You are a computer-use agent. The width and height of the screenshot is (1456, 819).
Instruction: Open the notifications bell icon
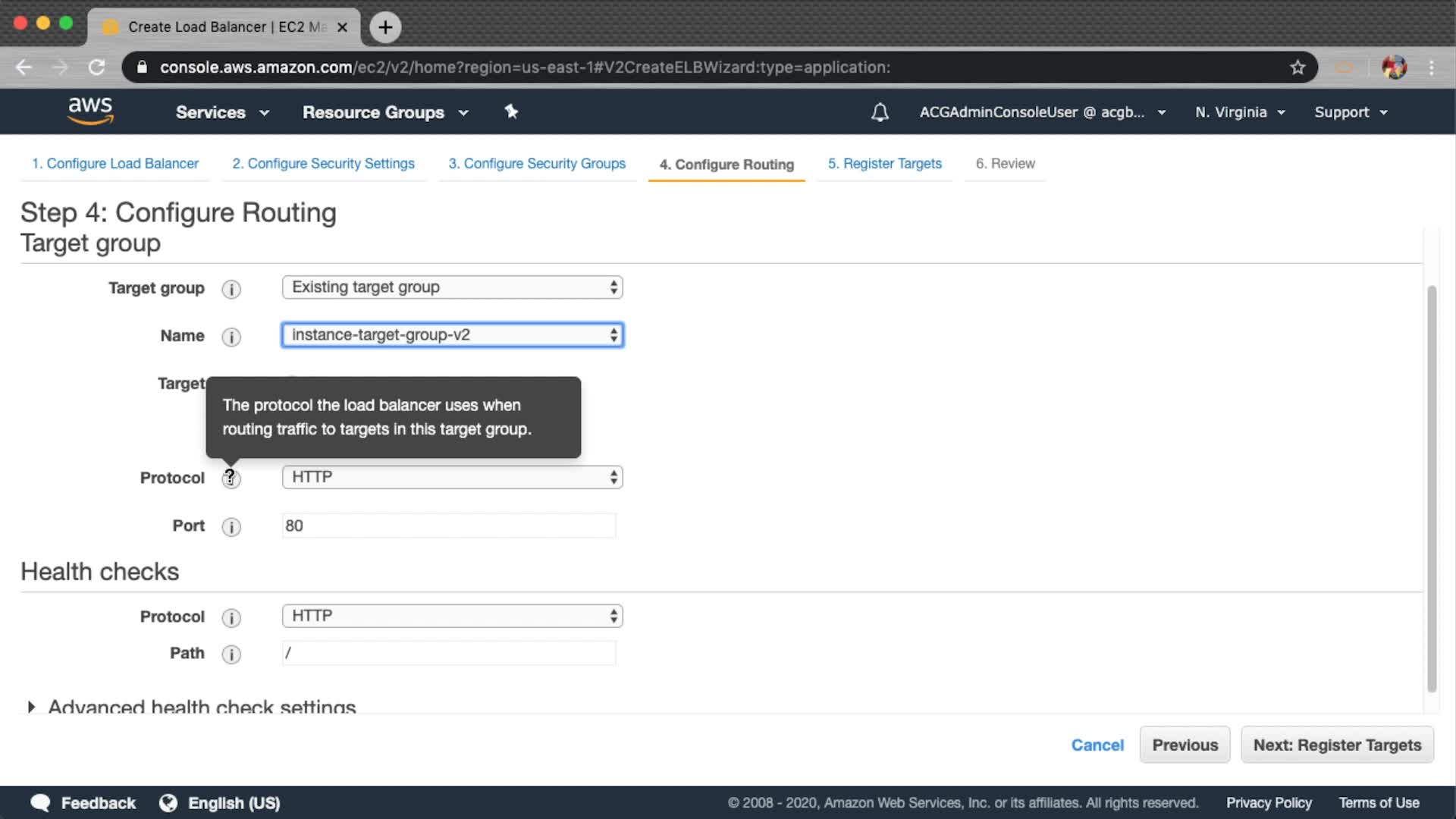tap(879, 112)
